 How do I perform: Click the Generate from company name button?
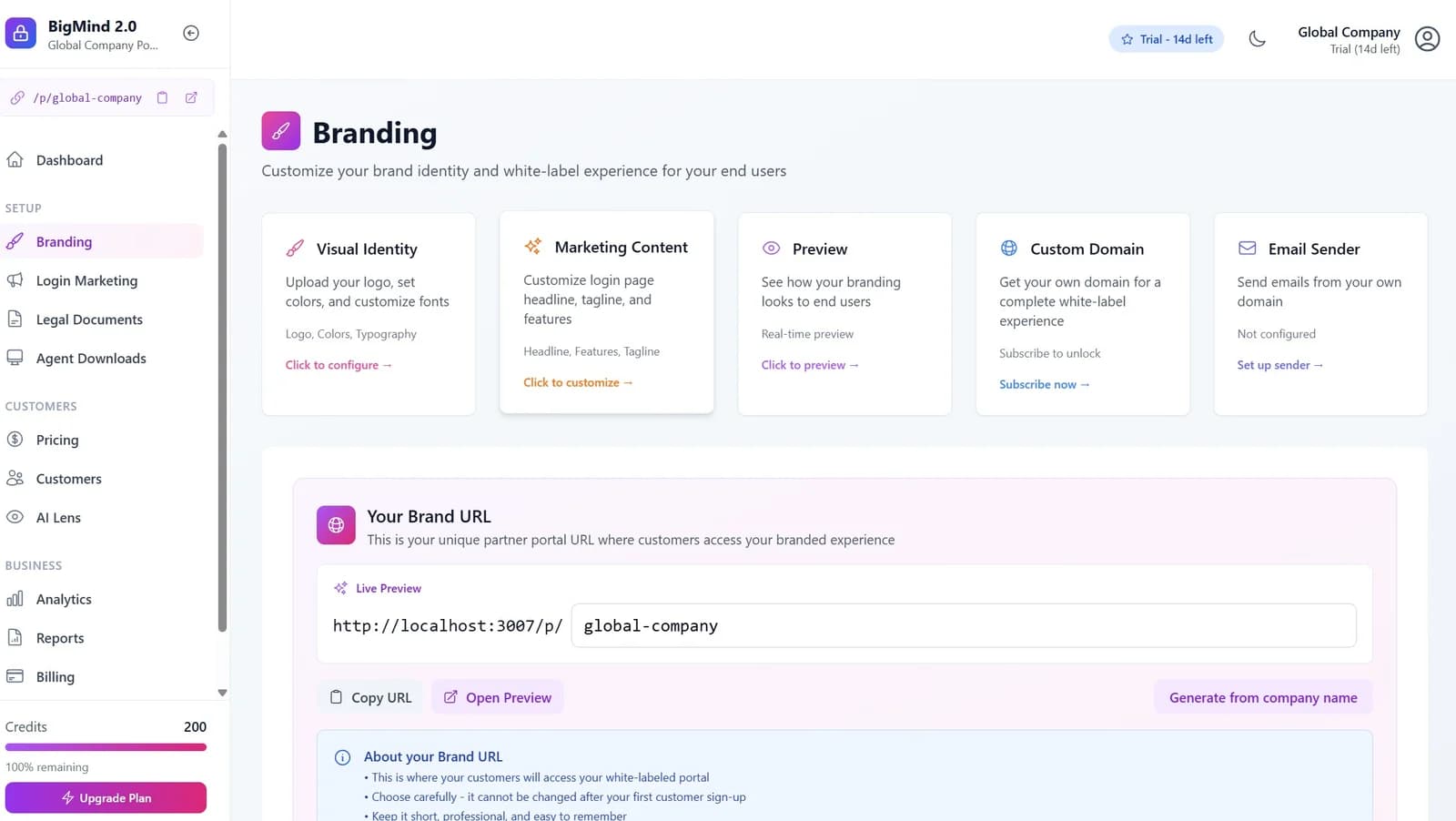pos(1263,697)
